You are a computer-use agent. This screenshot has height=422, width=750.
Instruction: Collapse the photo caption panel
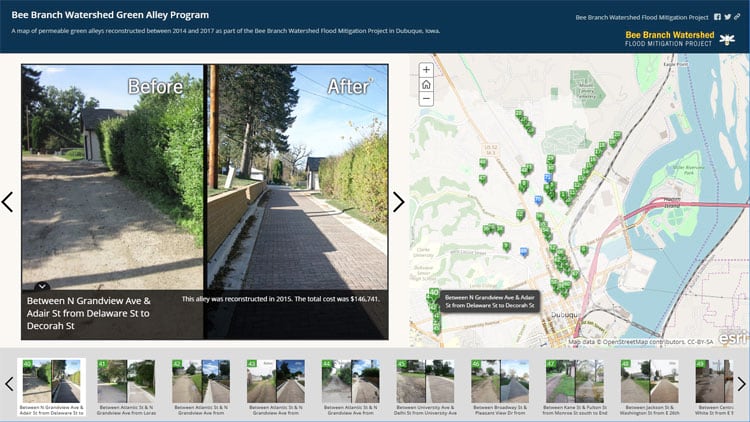42,286
